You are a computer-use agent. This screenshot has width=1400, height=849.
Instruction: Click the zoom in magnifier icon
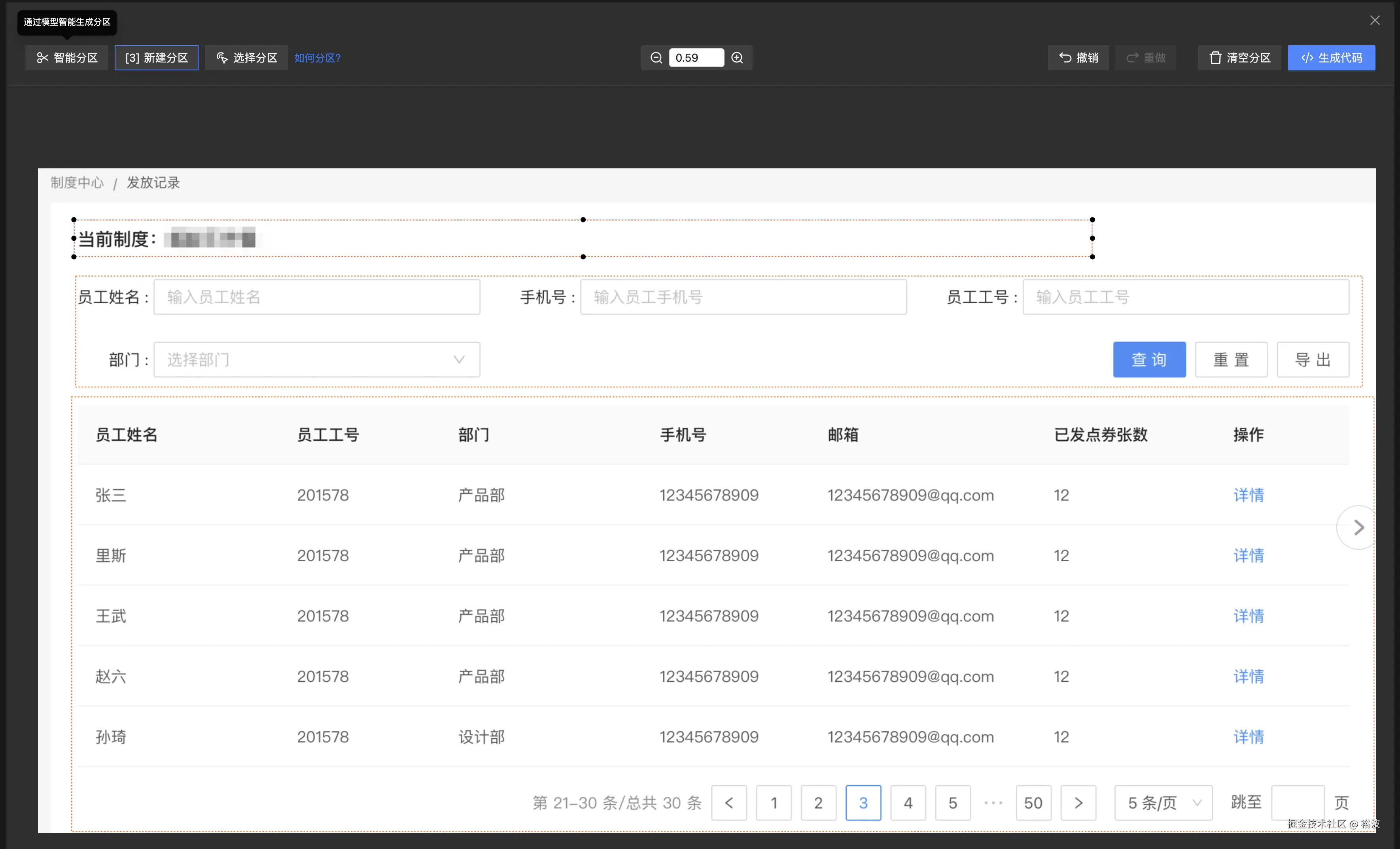[x=737, y=58]
